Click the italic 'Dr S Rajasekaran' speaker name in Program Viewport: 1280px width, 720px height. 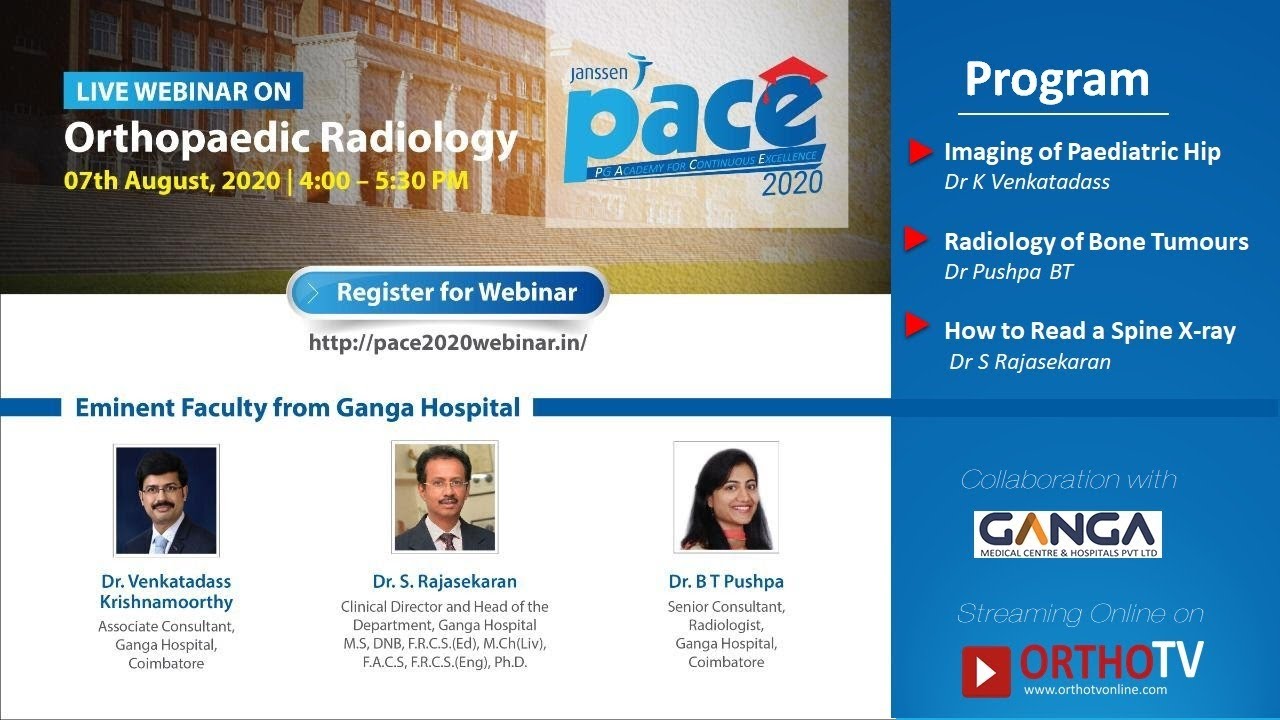pyautogui.click(x=1030, y=362)
